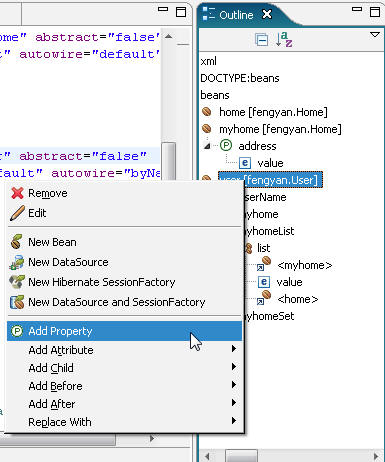Select the <home> reference node

click(x=298, y=299)
